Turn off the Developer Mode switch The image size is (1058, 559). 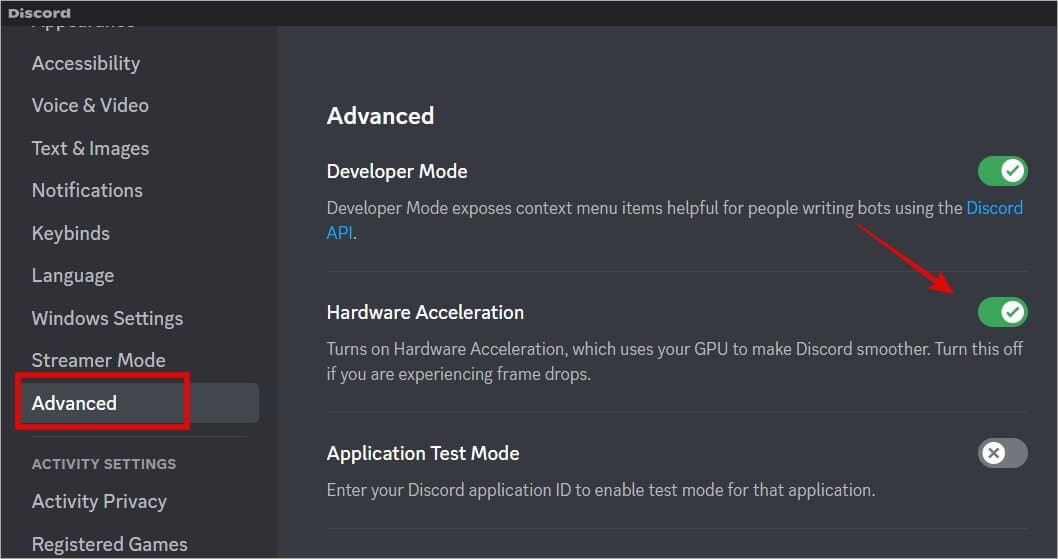click(1003, 171)
